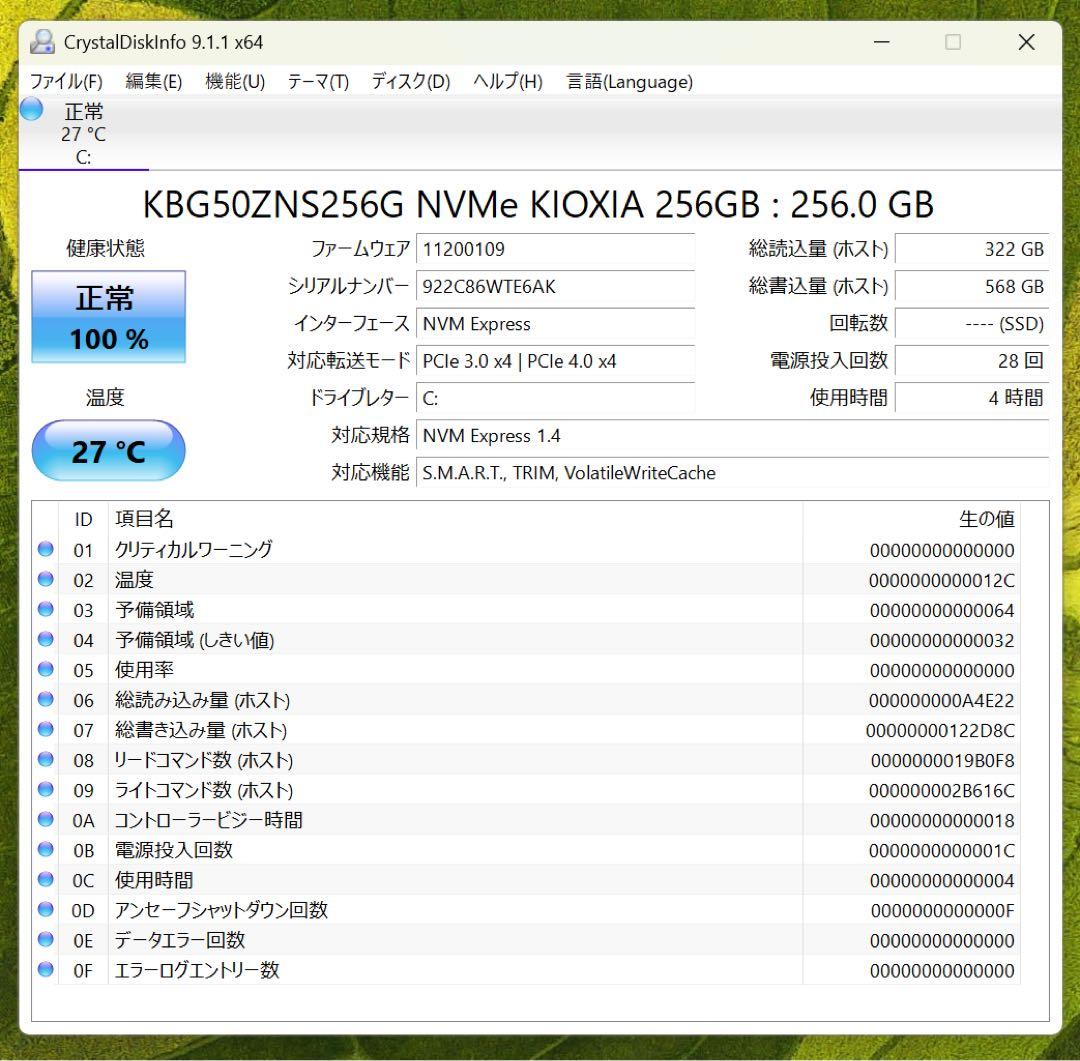Click the status icon for row 0F エラーログエントリー数
The image size is (1080, 1061).
(x=45, y=969)
